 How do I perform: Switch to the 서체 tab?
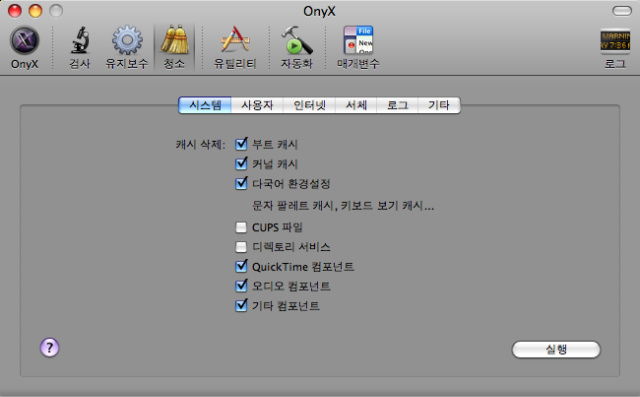[356, 105]
